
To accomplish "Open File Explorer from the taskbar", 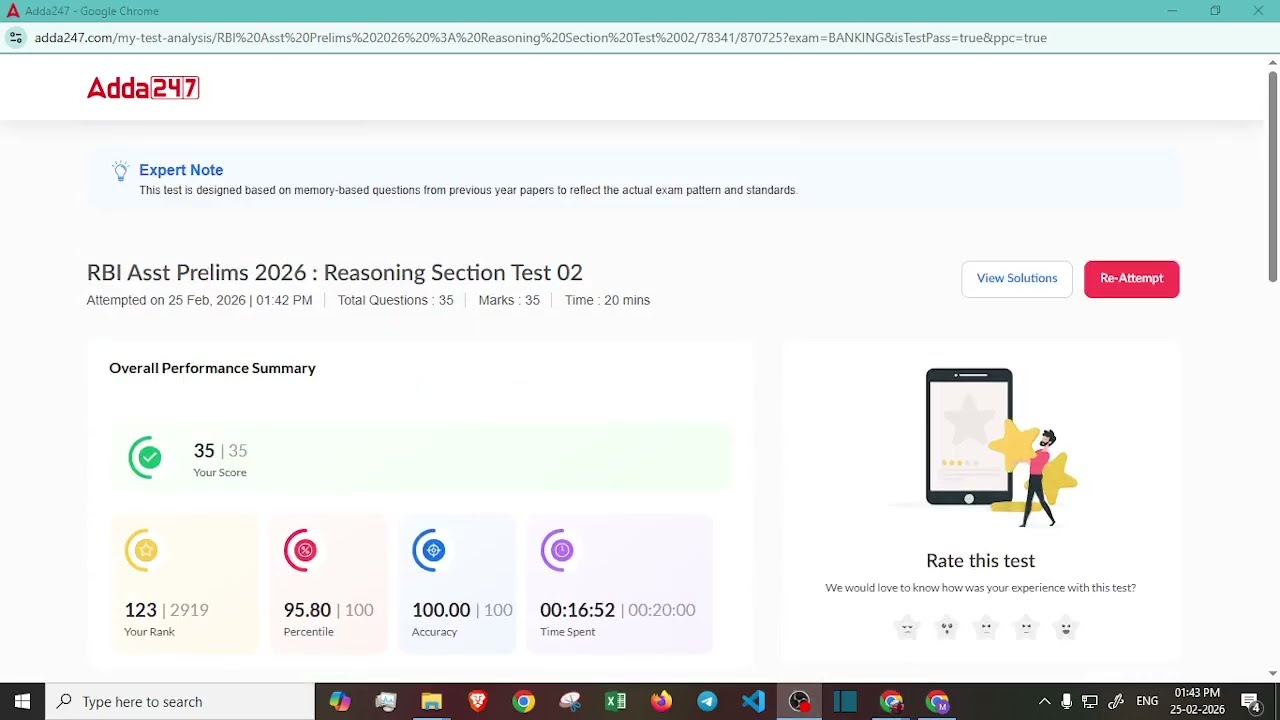I will click(x=432, y=702).
